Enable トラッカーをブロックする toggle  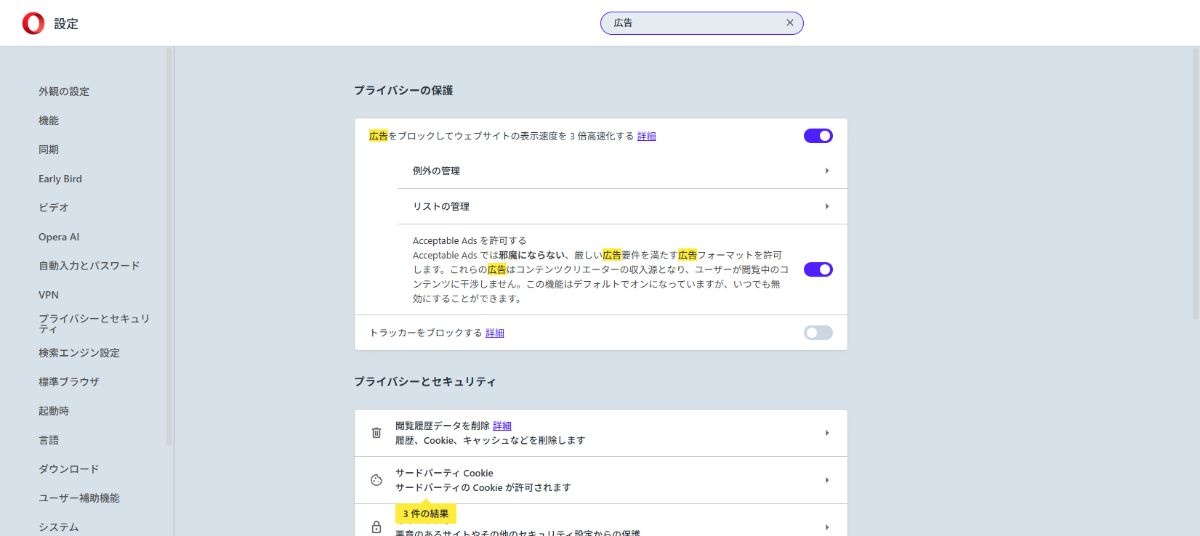click(817, 333)
